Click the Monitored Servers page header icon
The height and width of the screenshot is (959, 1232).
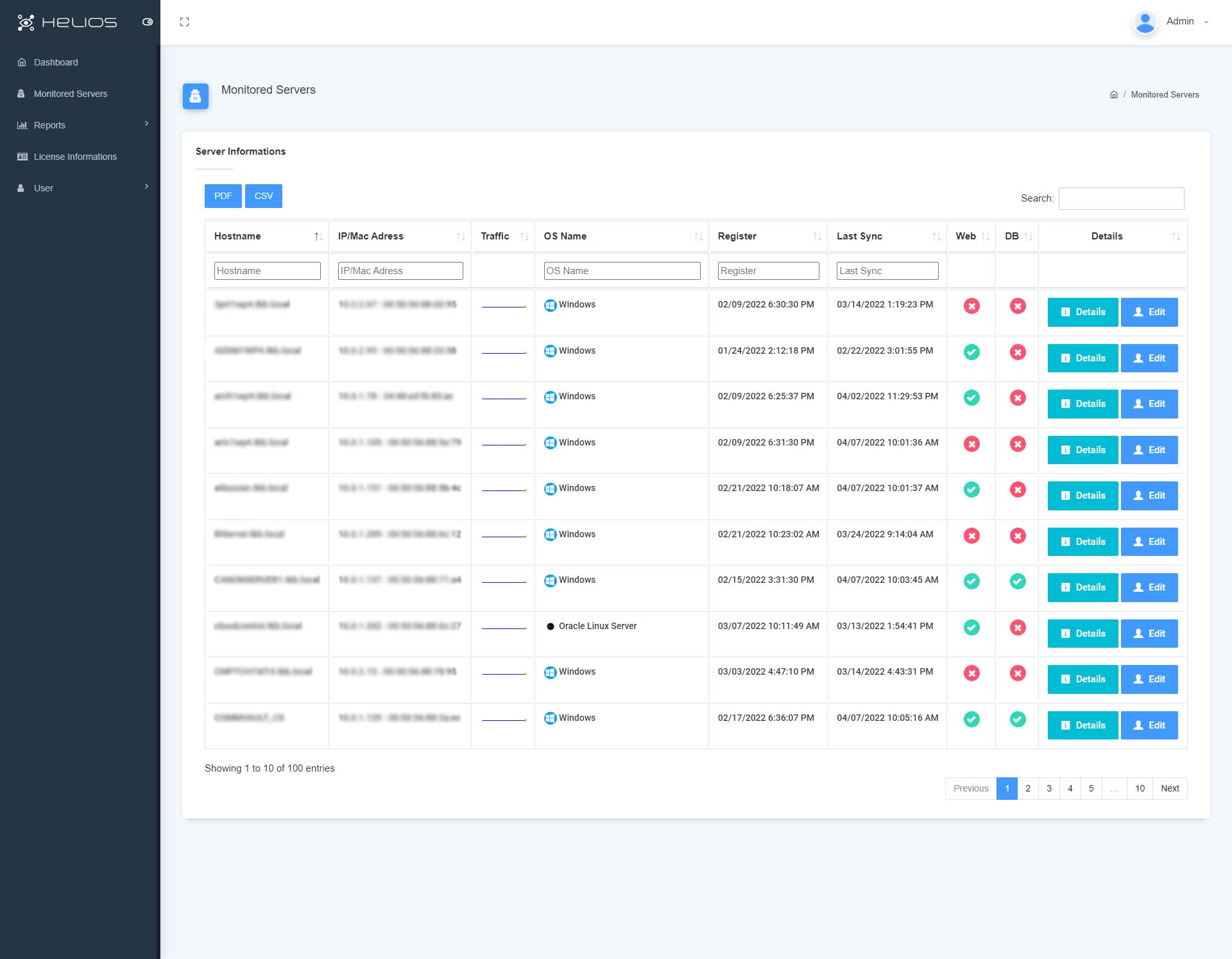(195, 96)
